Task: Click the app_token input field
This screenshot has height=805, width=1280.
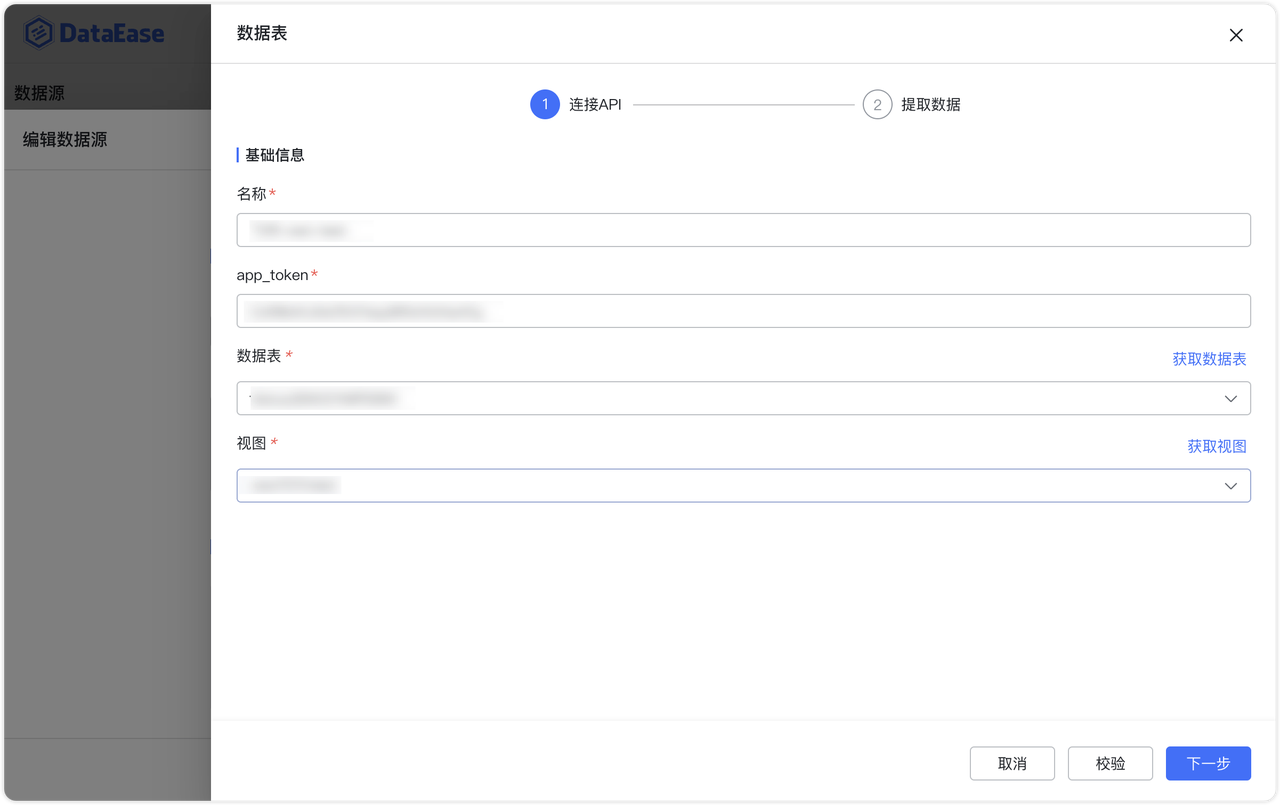Action: (743, 311)
